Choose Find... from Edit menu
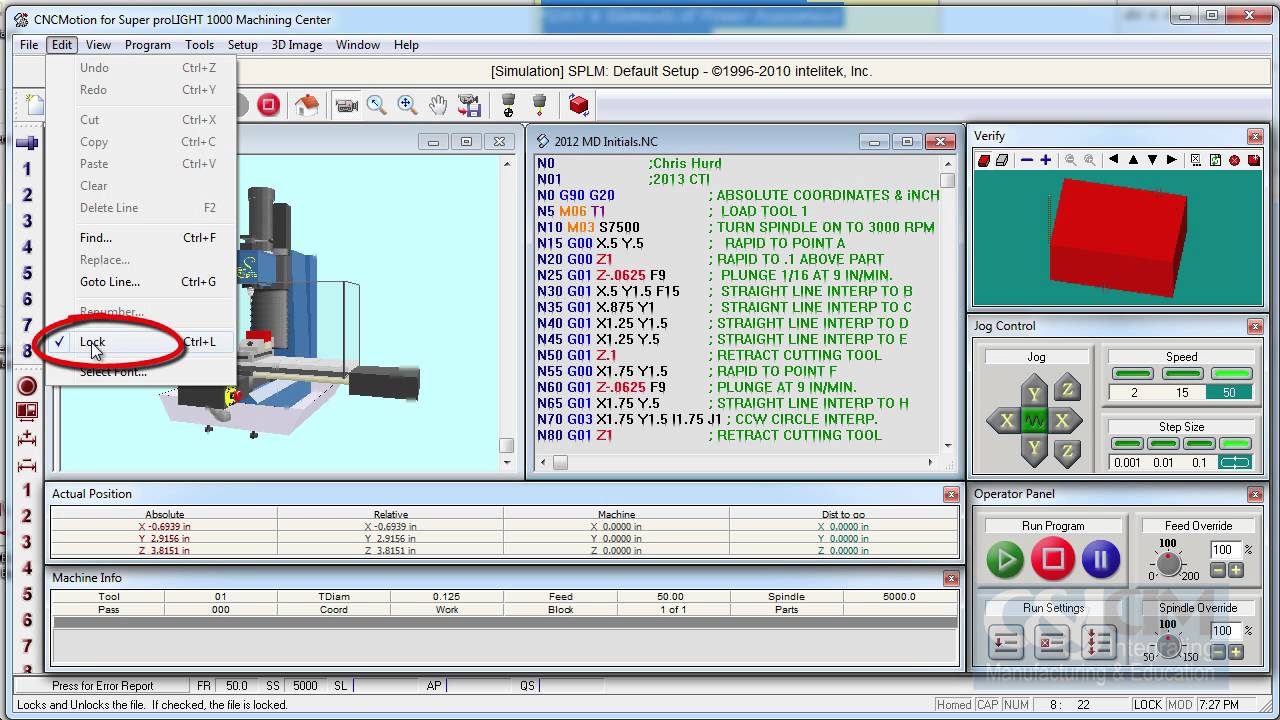This screenshot has width=1280, height=720. pyautogui.click(x=140, y=238)
